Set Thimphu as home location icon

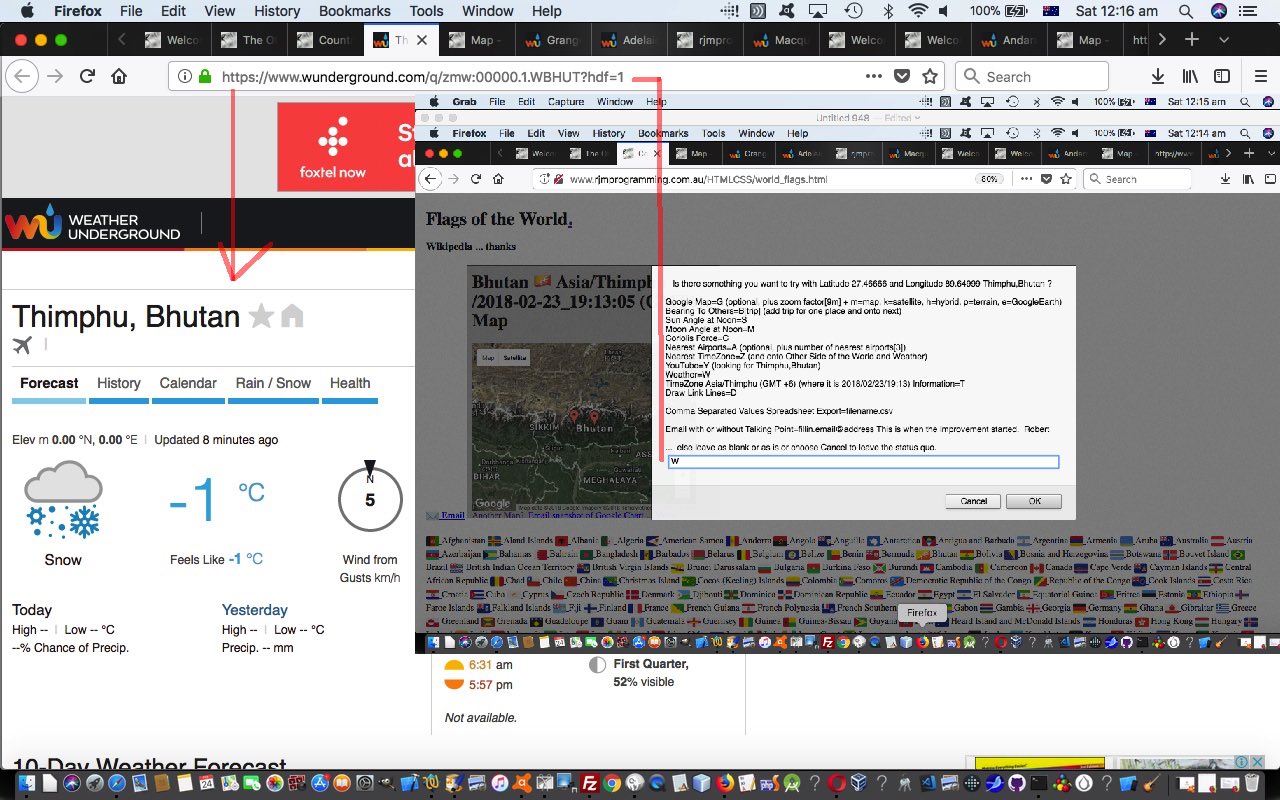point(291,317)
